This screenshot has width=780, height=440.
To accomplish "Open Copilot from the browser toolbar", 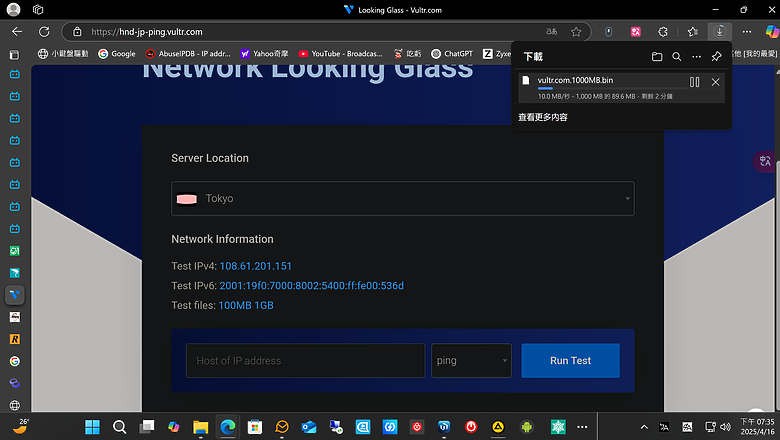I will [772, 32].
